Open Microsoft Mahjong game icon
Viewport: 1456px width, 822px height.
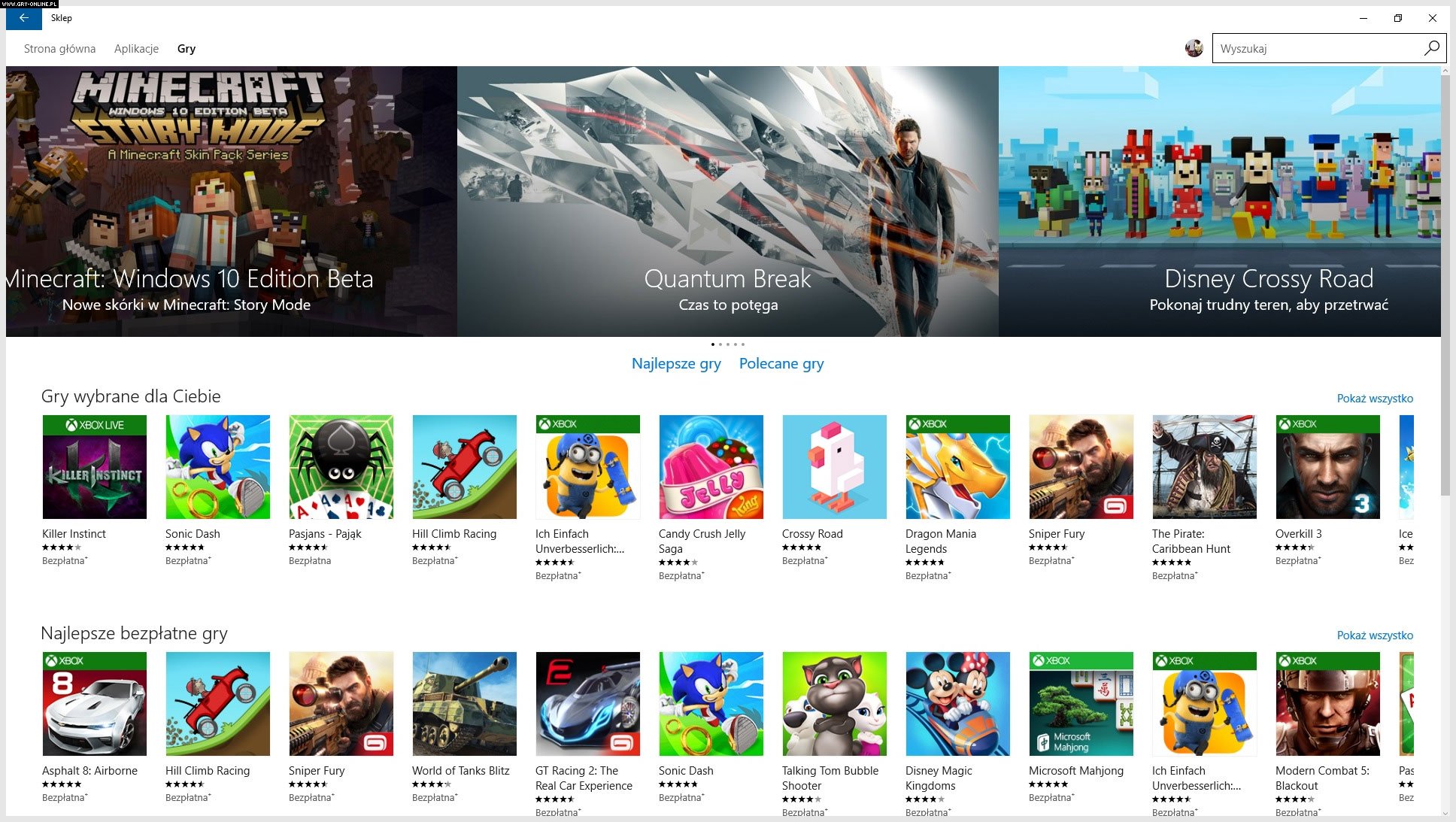[x=1081, y=704]
